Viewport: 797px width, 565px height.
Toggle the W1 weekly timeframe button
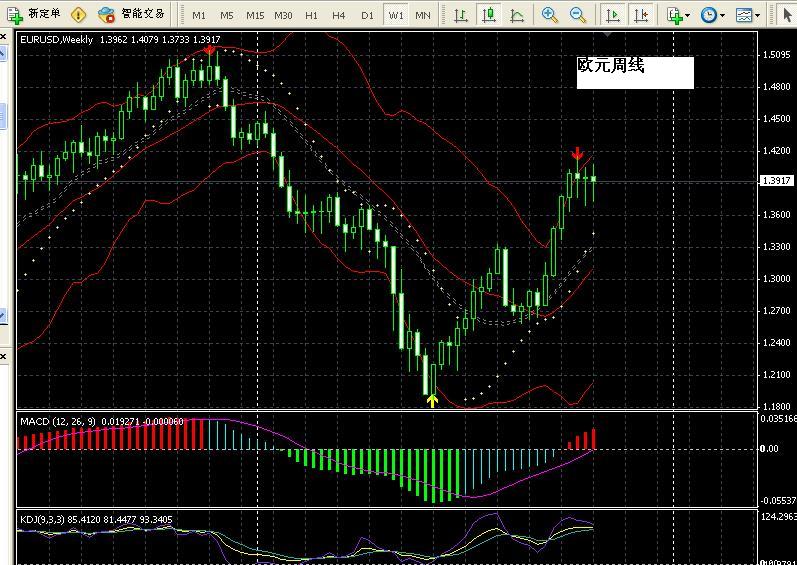coord(396,15)
